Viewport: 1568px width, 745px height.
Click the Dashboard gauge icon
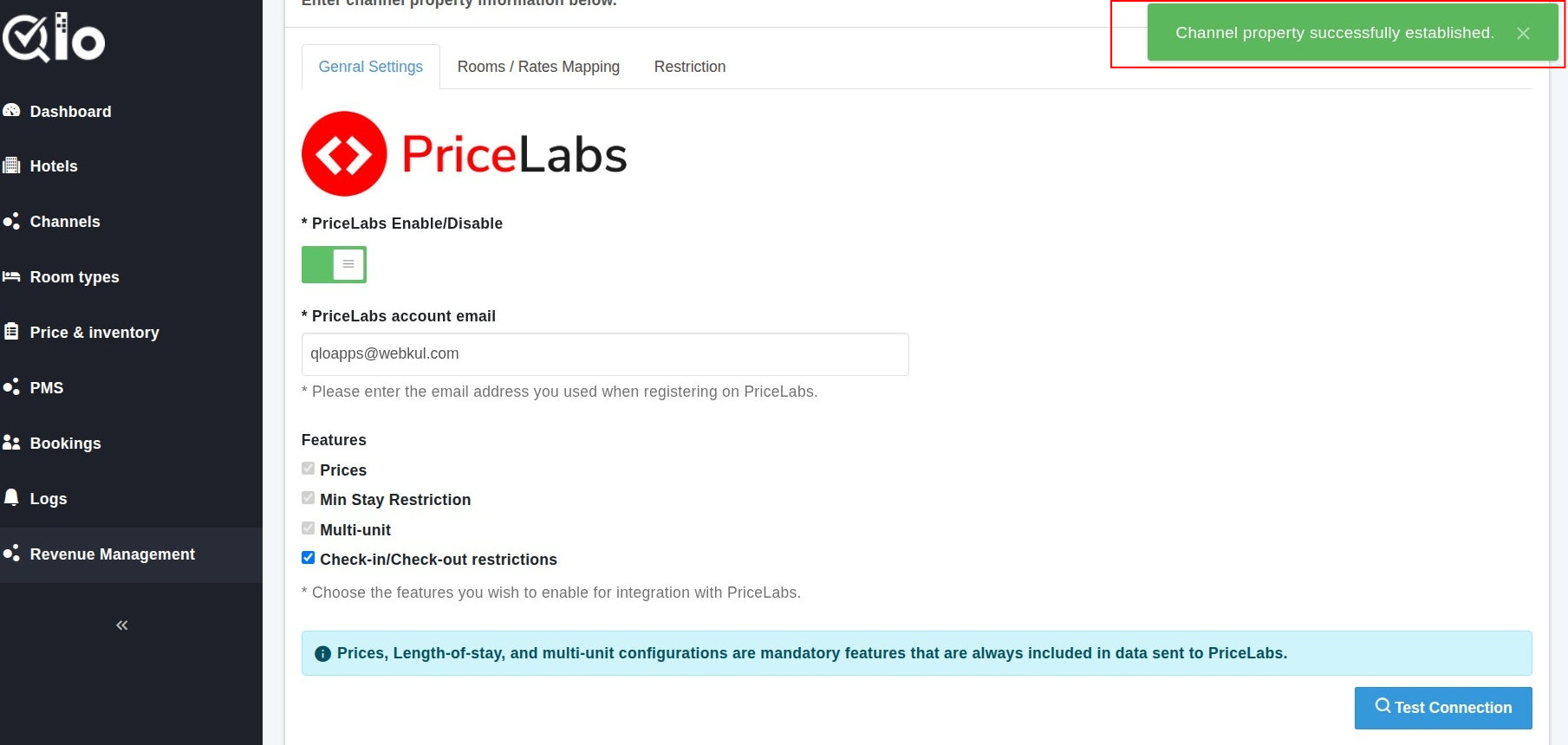pyautogui.click(x=11, y=111)
